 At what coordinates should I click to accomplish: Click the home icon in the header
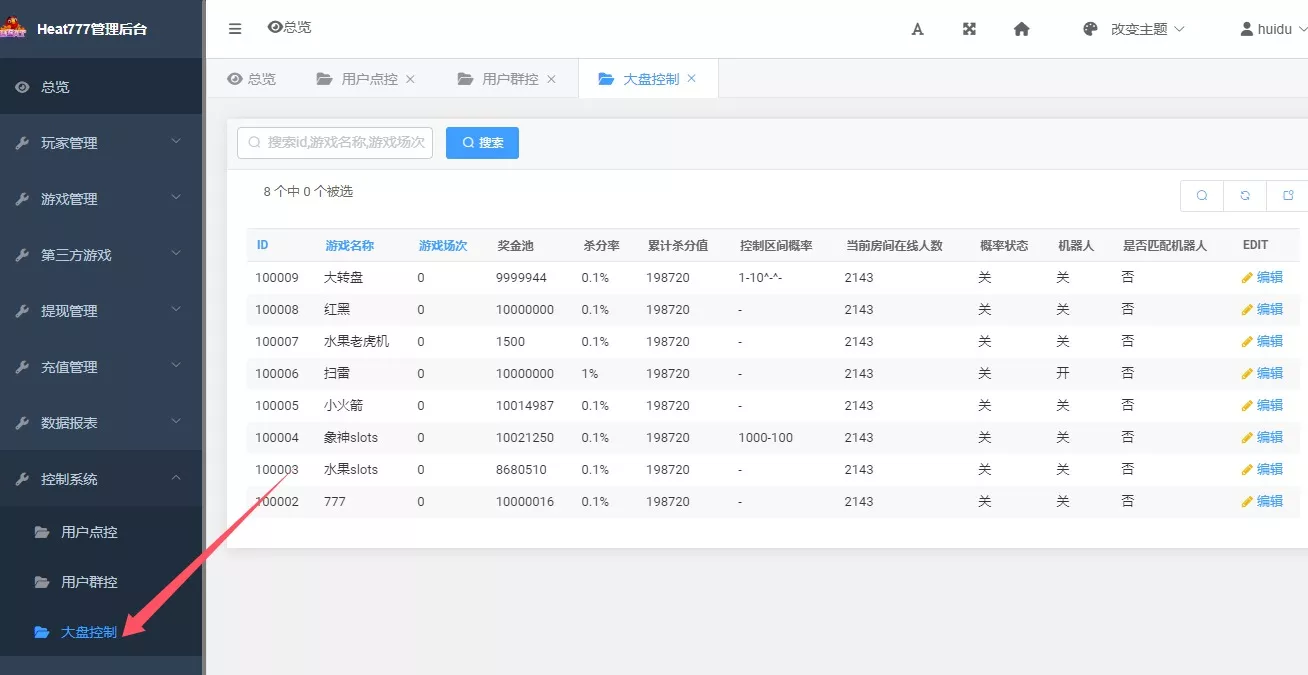tap(1020, 29)
